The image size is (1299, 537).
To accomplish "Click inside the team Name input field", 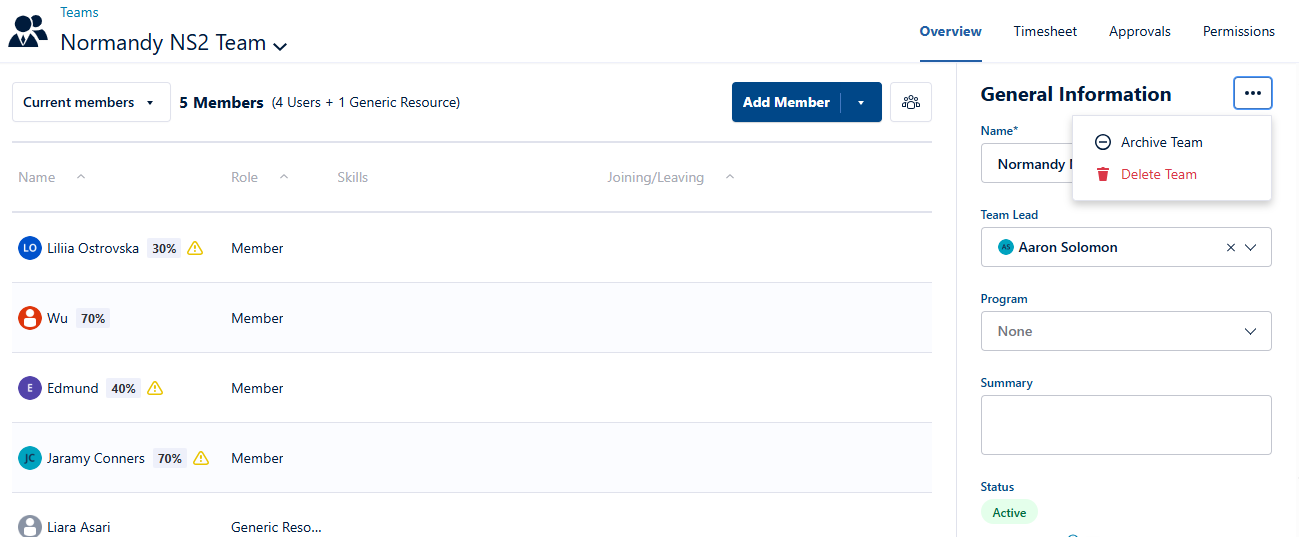I will click(1027, 163).
